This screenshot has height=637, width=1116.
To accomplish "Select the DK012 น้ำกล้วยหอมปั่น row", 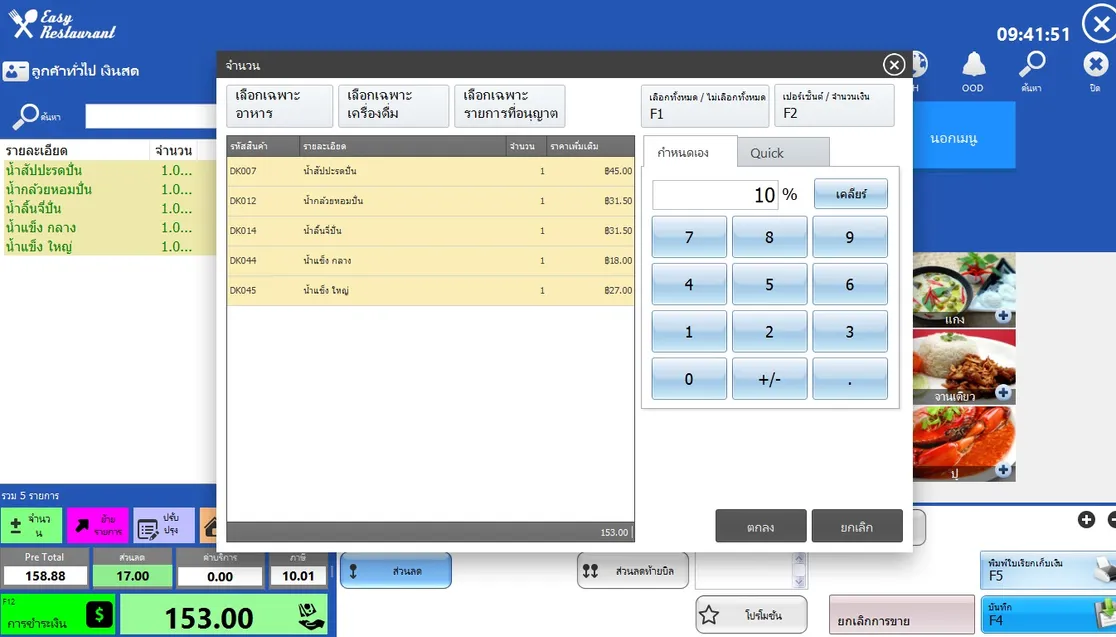I will (x=430, y=201).
